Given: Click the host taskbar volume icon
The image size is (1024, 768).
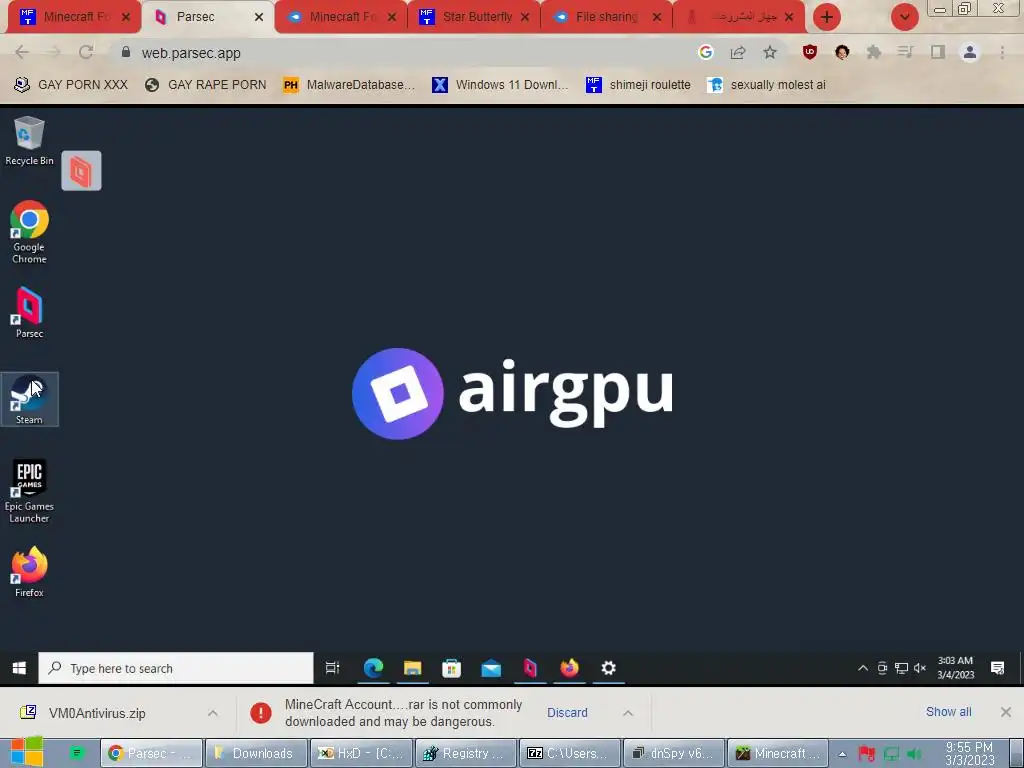Looking at the screenshot, I should click(x=914, y=754).
